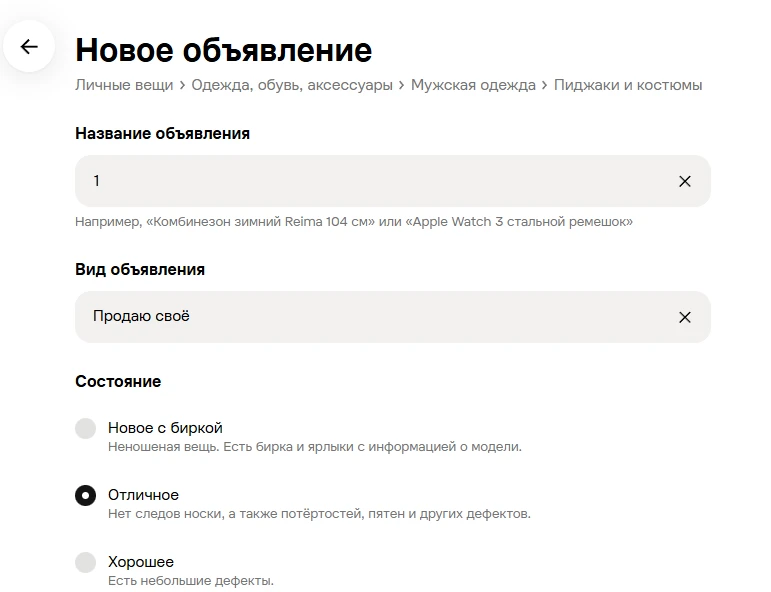Choose 'Хорошее' condition radio button

[x=86, y=562]
